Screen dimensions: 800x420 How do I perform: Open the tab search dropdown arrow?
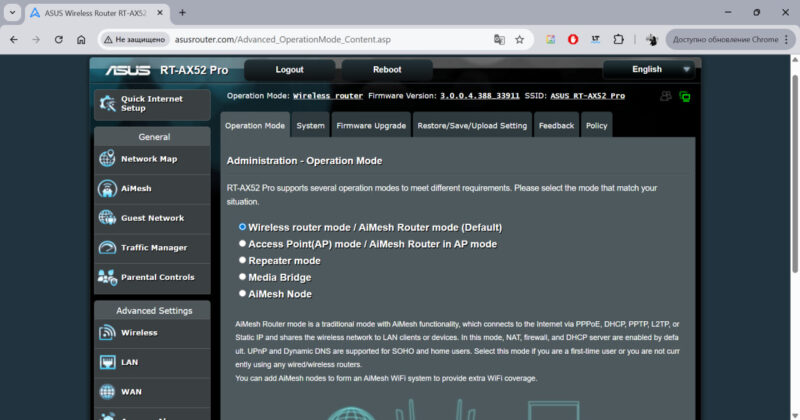click(12, 13)
